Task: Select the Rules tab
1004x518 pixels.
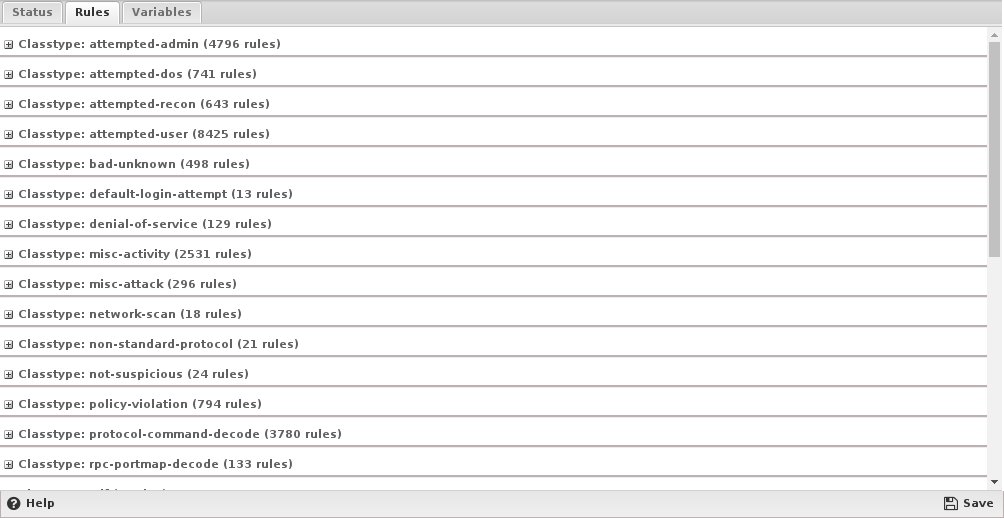Action: click(92, 12)
